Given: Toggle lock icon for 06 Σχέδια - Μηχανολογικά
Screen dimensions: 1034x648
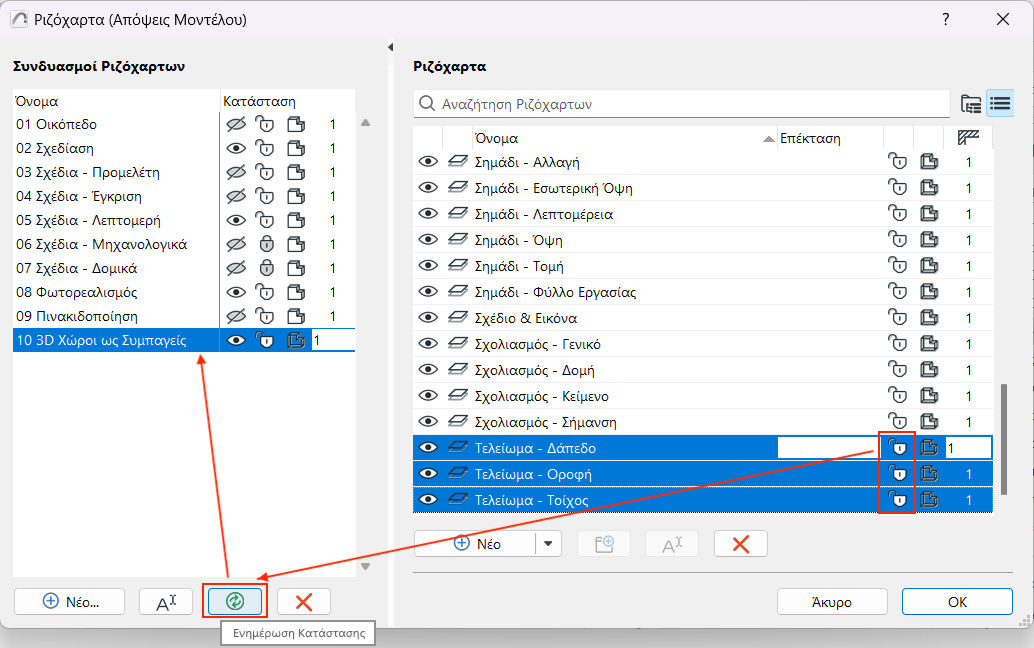Looking at the screenshot, I should tap(266, 245).
